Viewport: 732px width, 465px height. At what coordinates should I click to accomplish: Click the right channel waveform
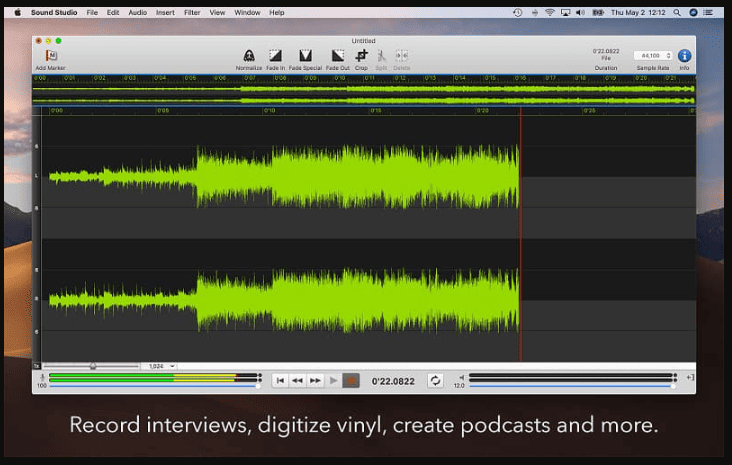coord(284,299)
